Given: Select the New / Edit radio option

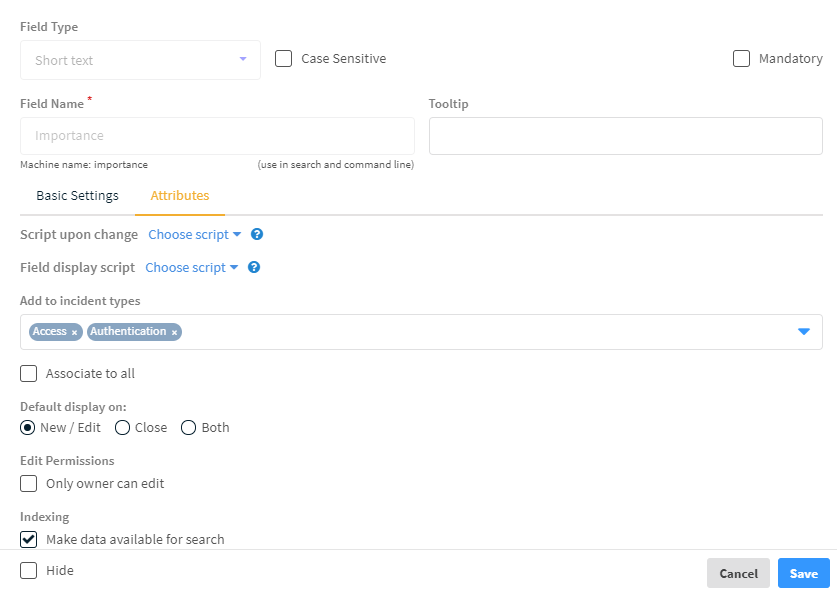Looking at the screenshot, I should point(28,428).
